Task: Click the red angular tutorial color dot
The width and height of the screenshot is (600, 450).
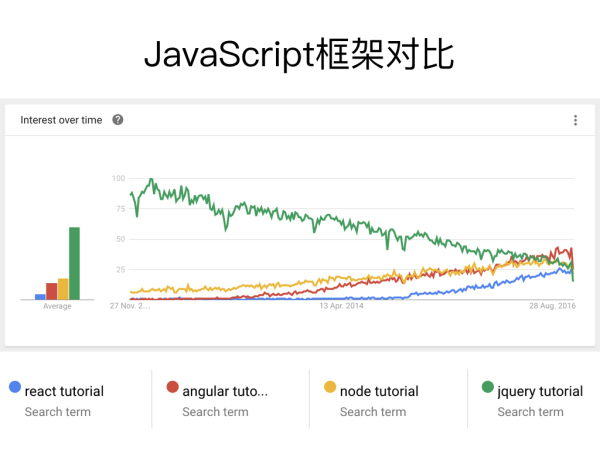Action: pos(173,387)
